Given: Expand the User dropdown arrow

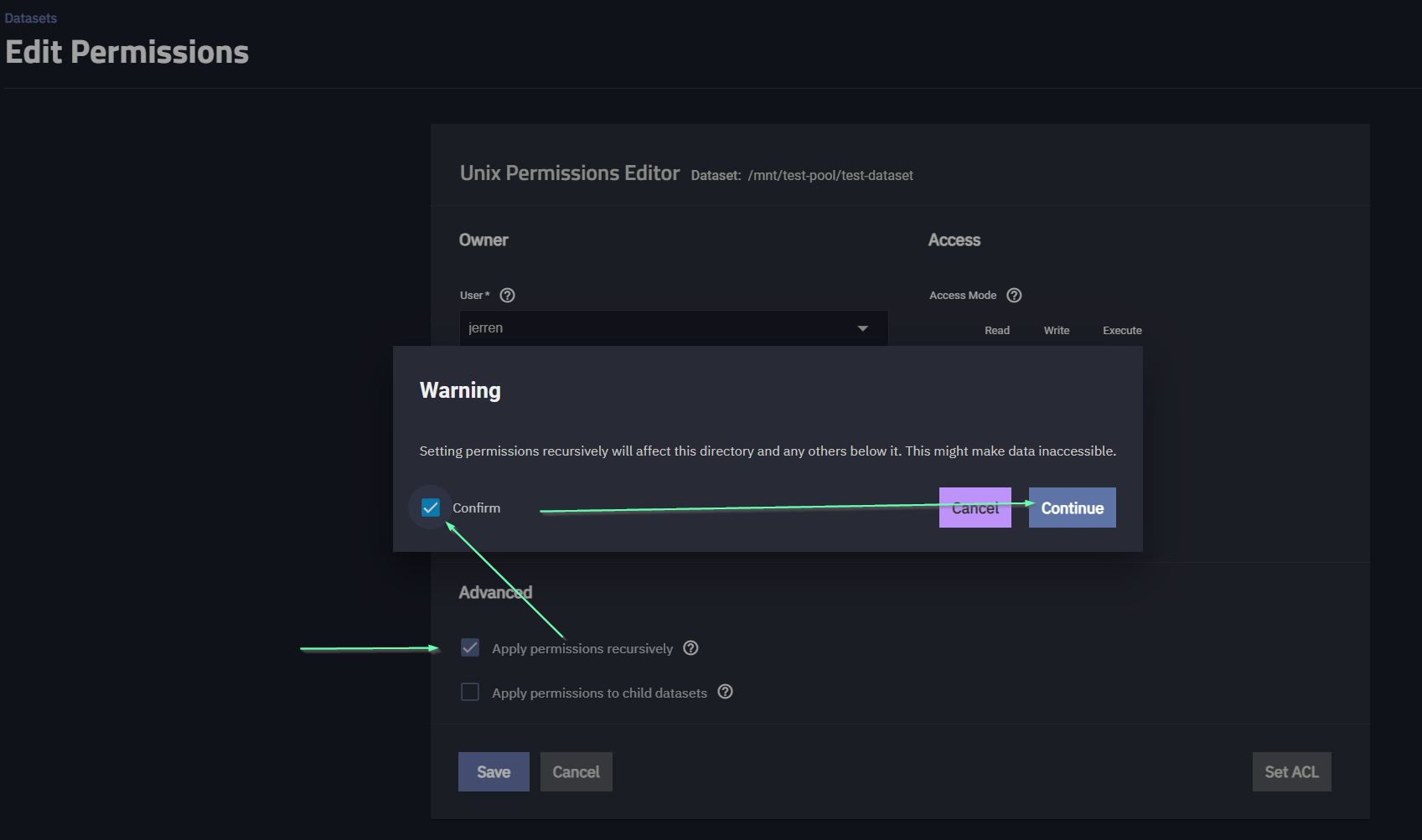Looking at the screenshot, I should 863,328.
